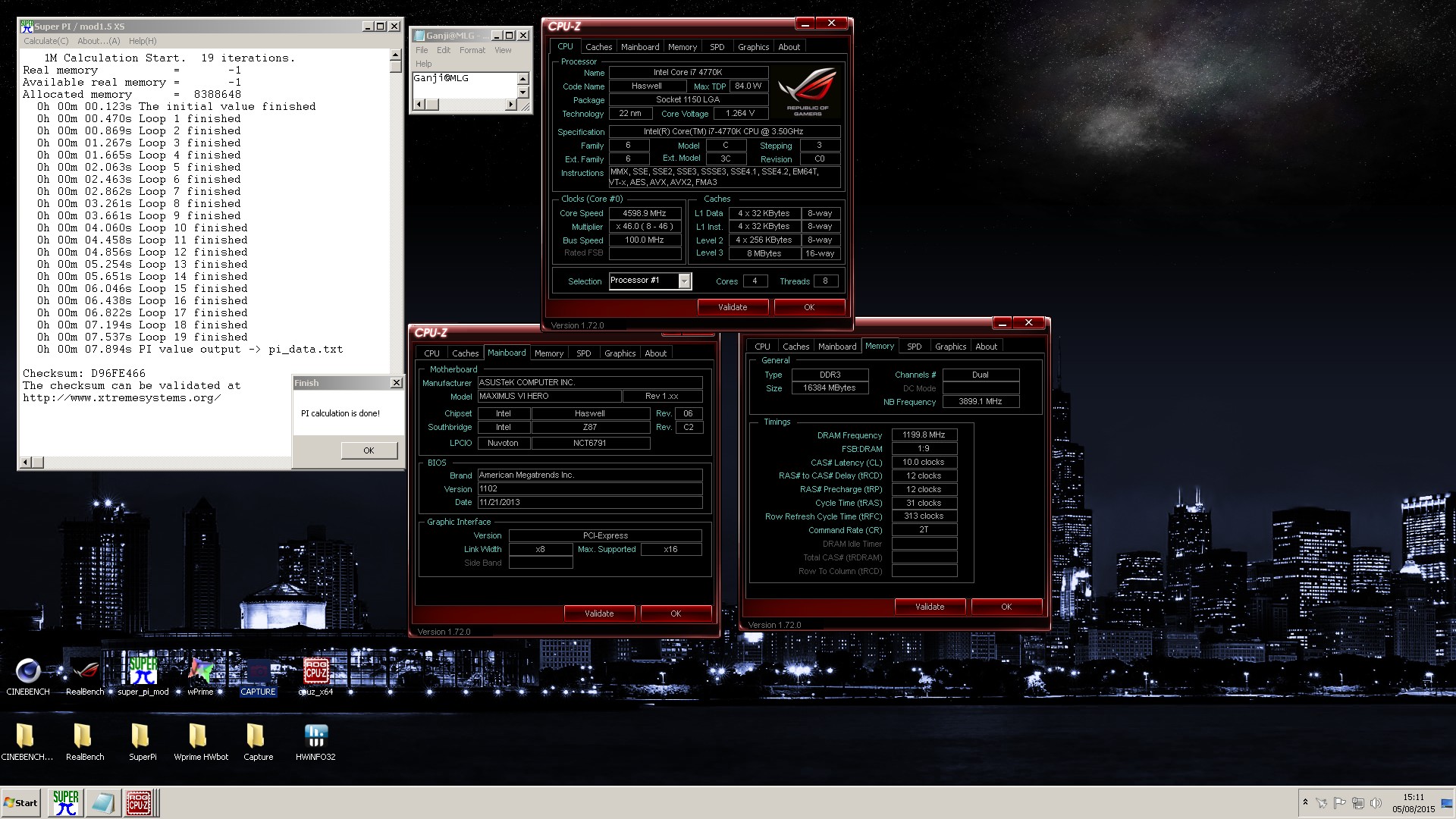Launch the HWiNFO32 desktop icon
Image resolution: width=1456 pixels, height=819 pixels.
tap(315, 741)
